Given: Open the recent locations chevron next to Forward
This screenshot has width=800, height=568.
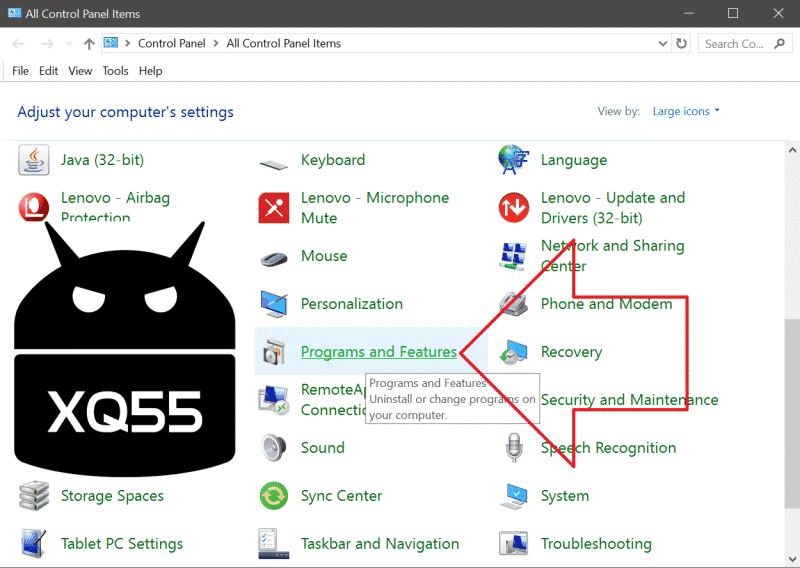Looking at the screenshot, I should [x=68, y=44].
